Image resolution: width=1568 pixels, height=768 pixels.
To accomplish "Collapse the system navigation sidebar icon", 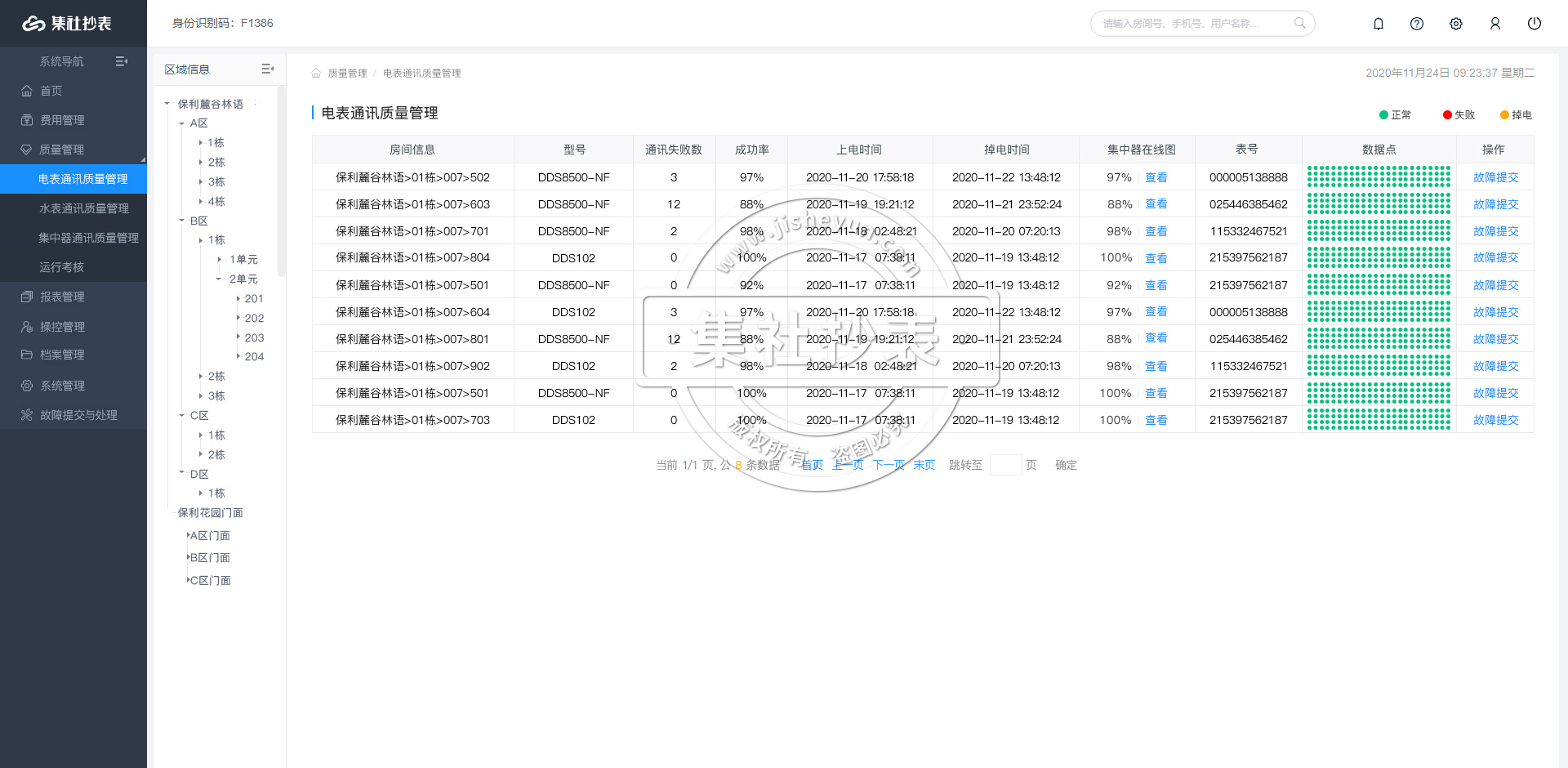I will click(x=122, y=61).
